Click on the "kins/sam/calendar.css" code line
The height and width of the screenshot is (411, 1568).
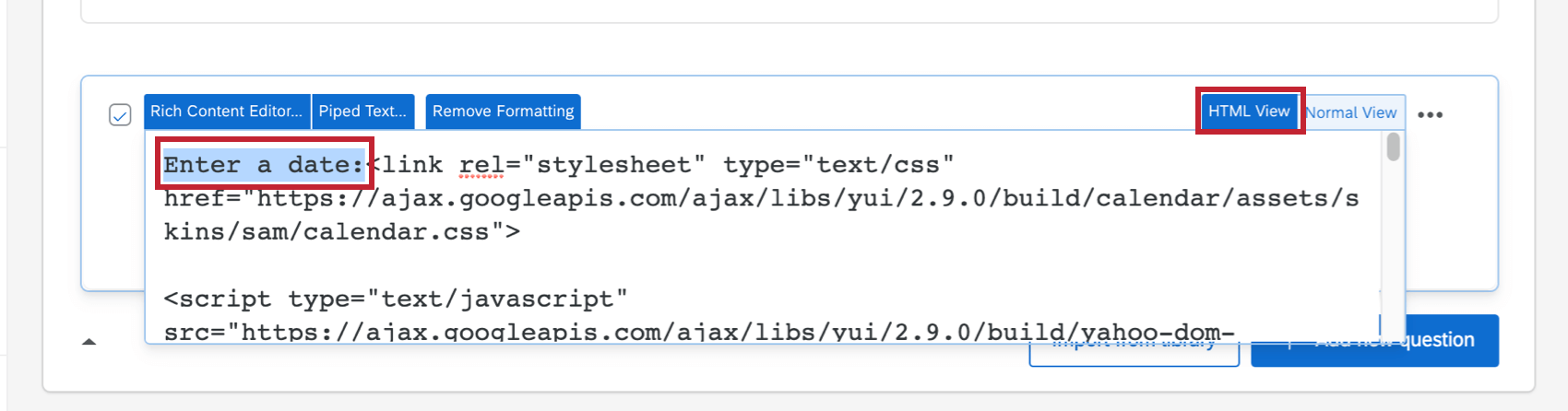point(341,231)
